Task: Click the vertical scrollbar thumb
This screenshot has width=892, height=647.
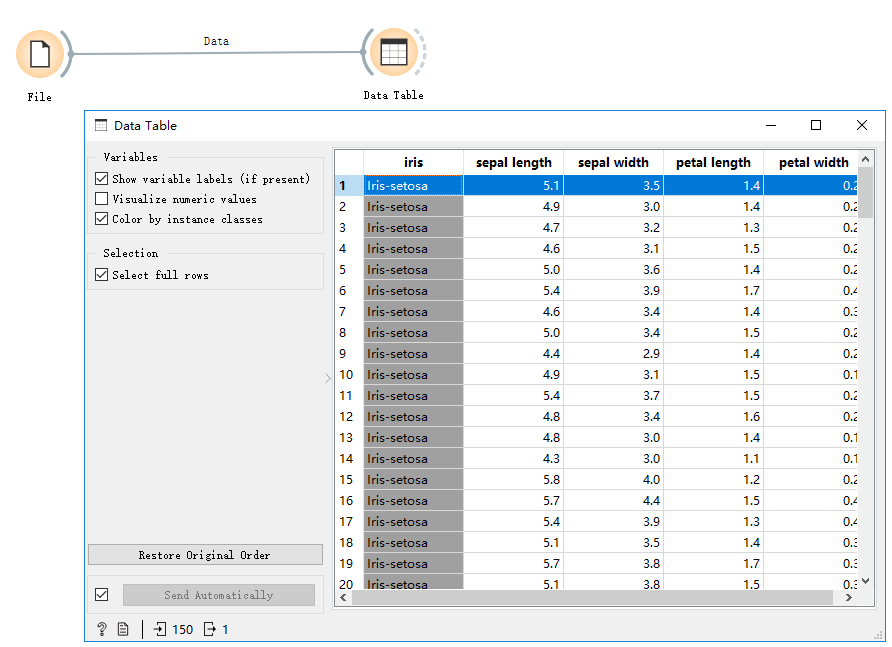Action: (865, 192)
